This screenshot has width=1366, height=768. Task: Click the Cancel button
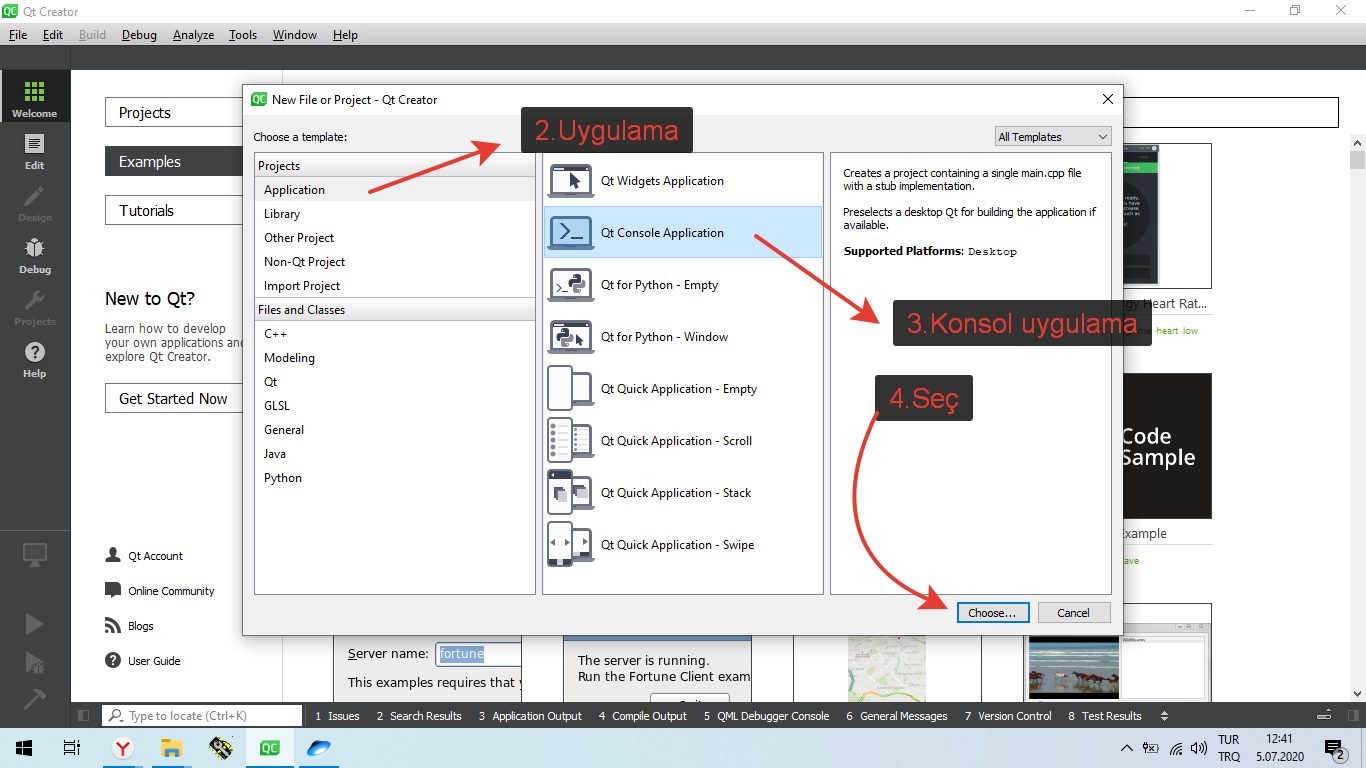tap(1073, 613)
